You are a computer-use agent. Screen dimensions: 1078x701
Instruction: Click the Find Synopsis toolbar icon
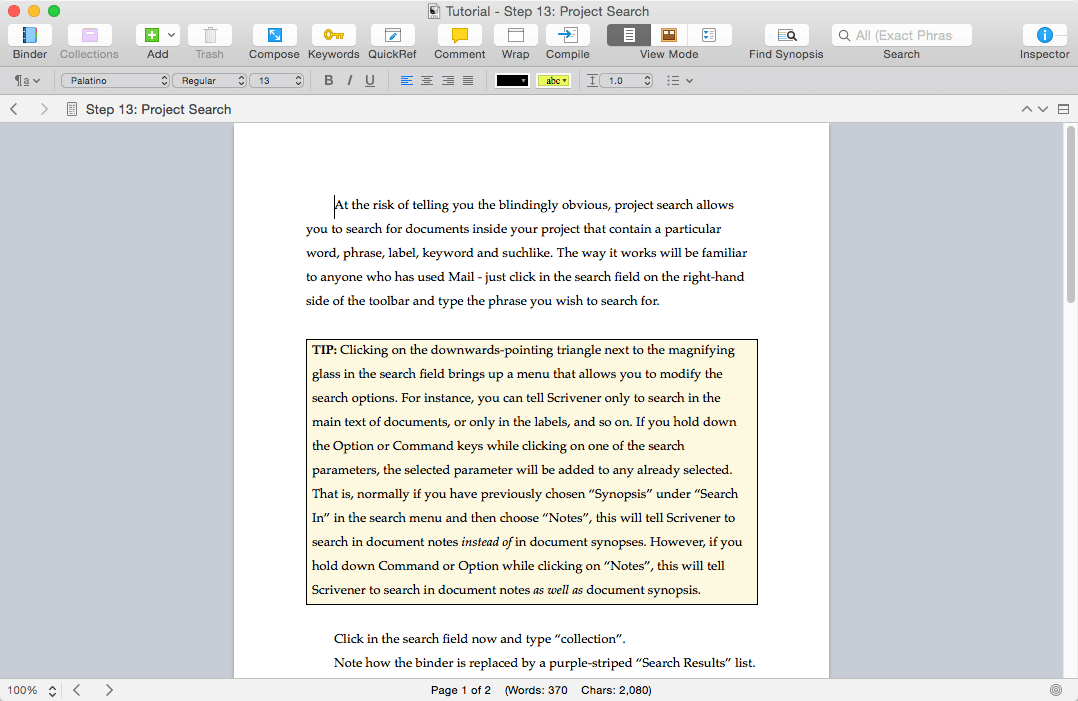[786, 35]
